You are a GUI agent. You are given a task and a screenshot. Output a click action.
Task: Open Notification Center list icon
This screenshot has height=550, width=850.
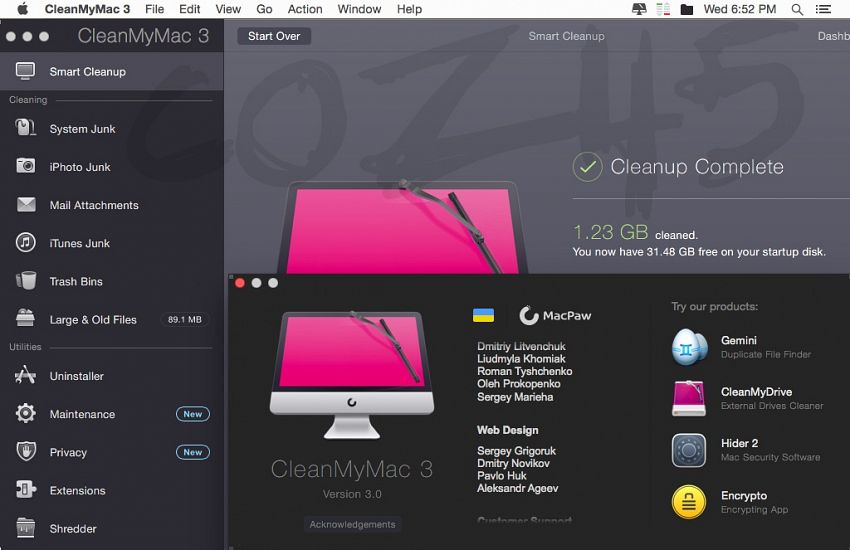[823, 9]
